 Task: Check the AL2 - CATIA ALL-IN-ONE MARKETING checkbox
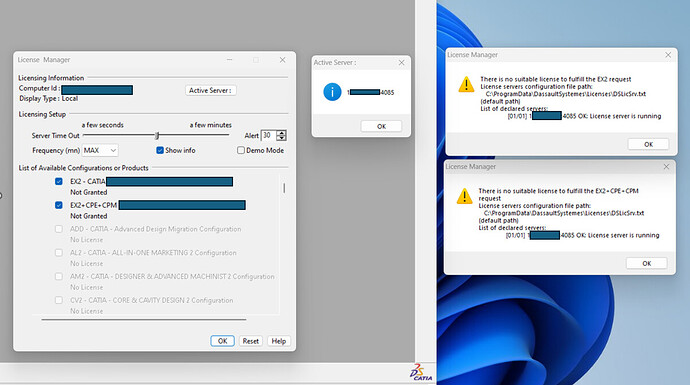coord(59,253)
